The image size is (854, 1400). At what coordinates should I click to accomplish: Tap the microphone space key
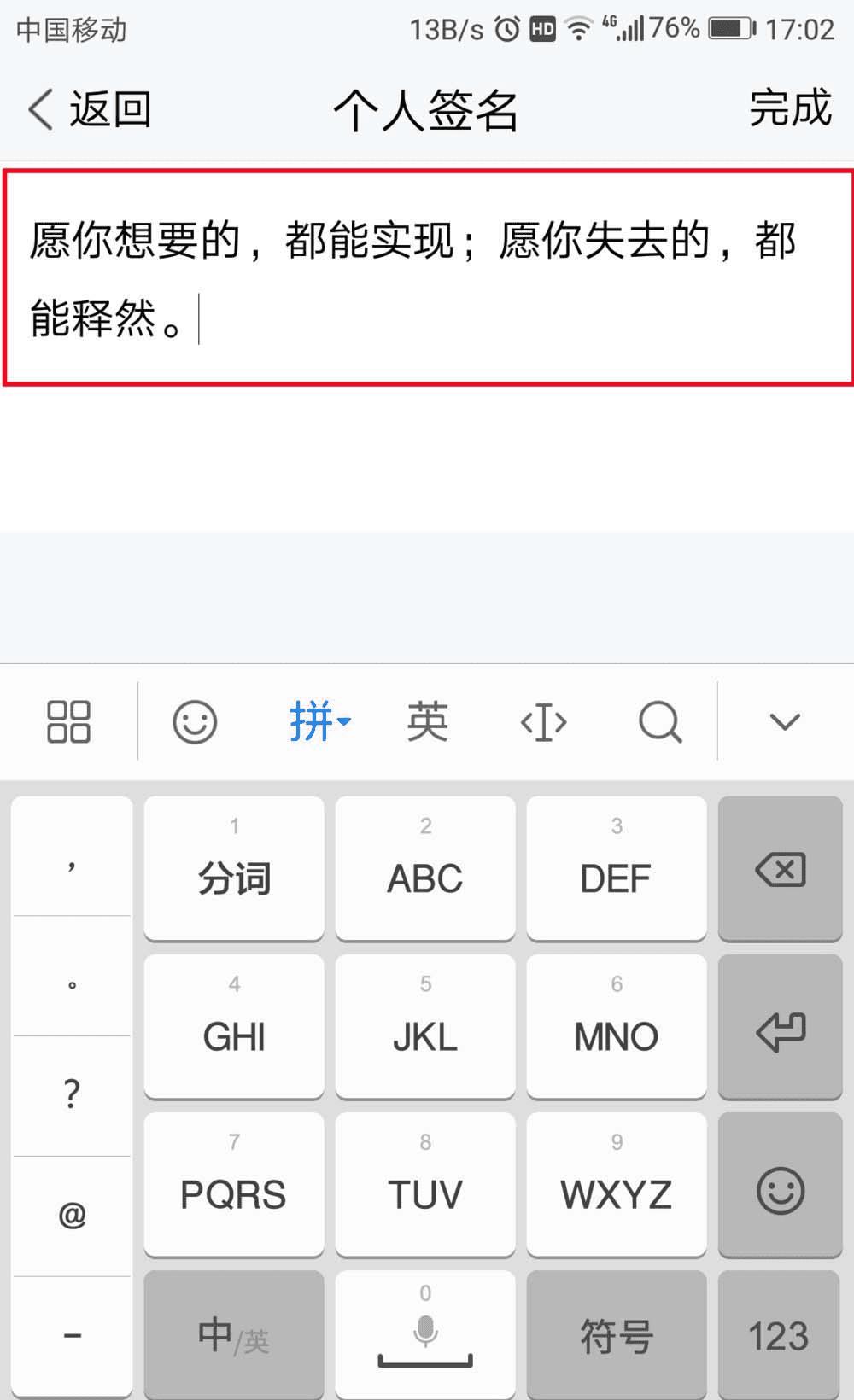[x=425, y=1335]
